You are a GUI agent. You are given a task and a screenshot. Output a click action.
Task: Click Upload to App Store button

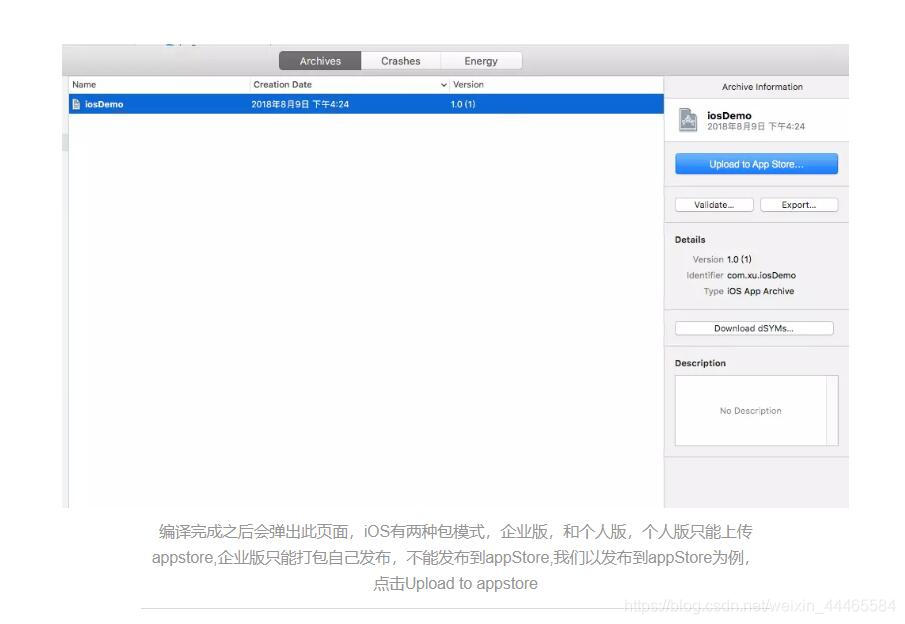pyautogui.click(x=756, y=164)
